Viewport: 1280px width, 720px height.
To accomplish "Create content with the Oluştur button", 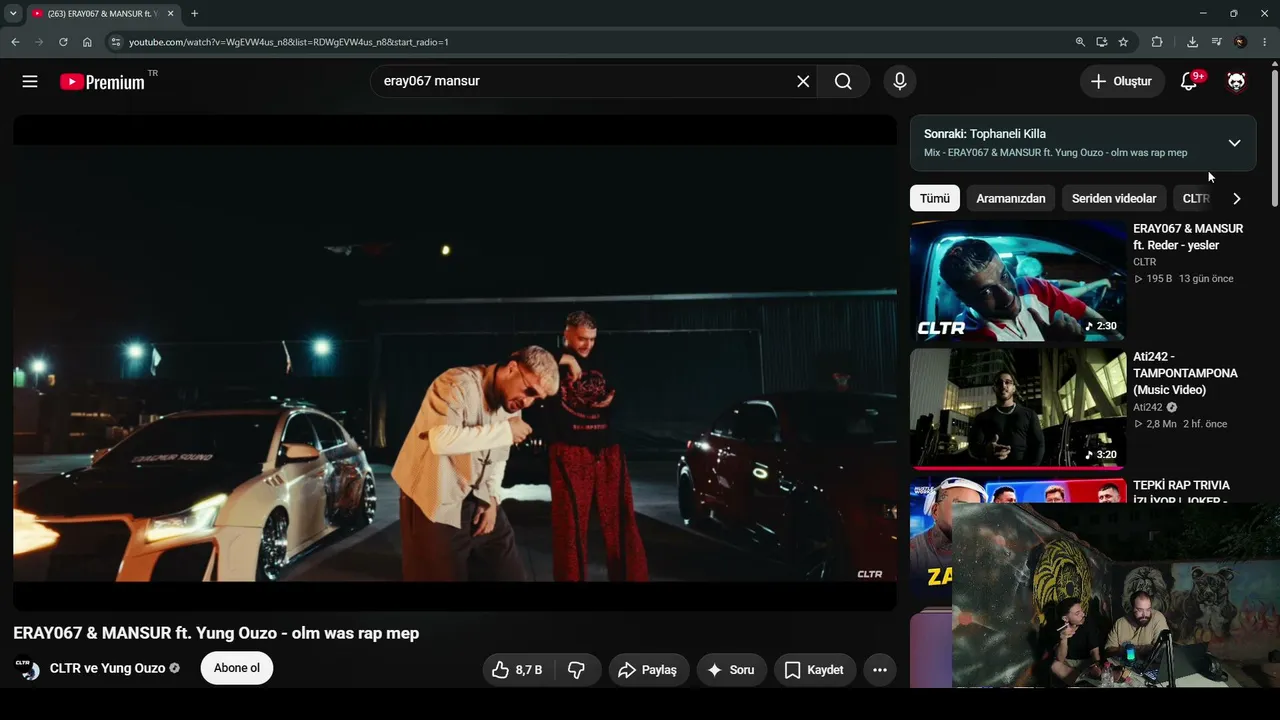I will pyautogui.click(x=1122, y=81).
